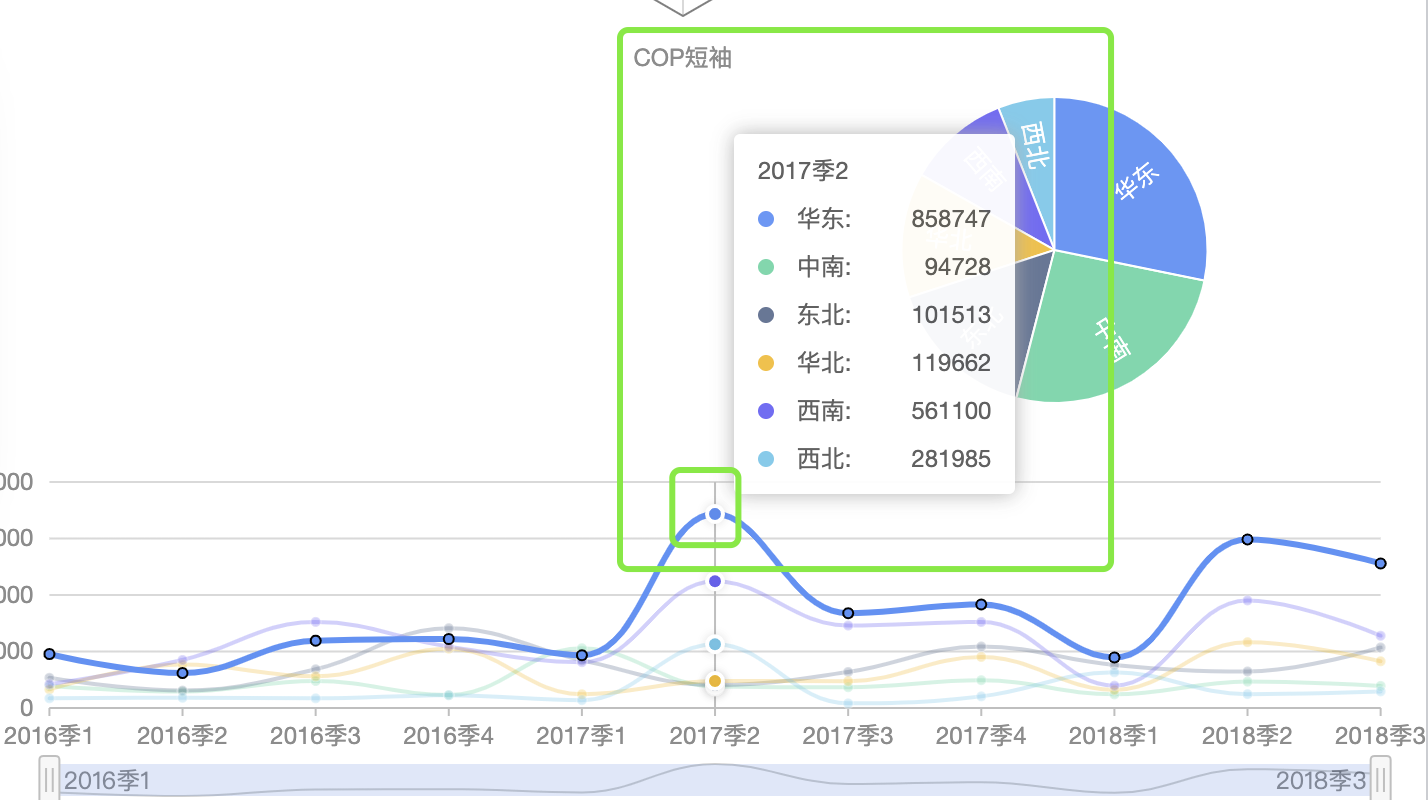1428x800 pixels.
Task: Click the gray 东北 legend dot
Action: (x=767, y=315)
